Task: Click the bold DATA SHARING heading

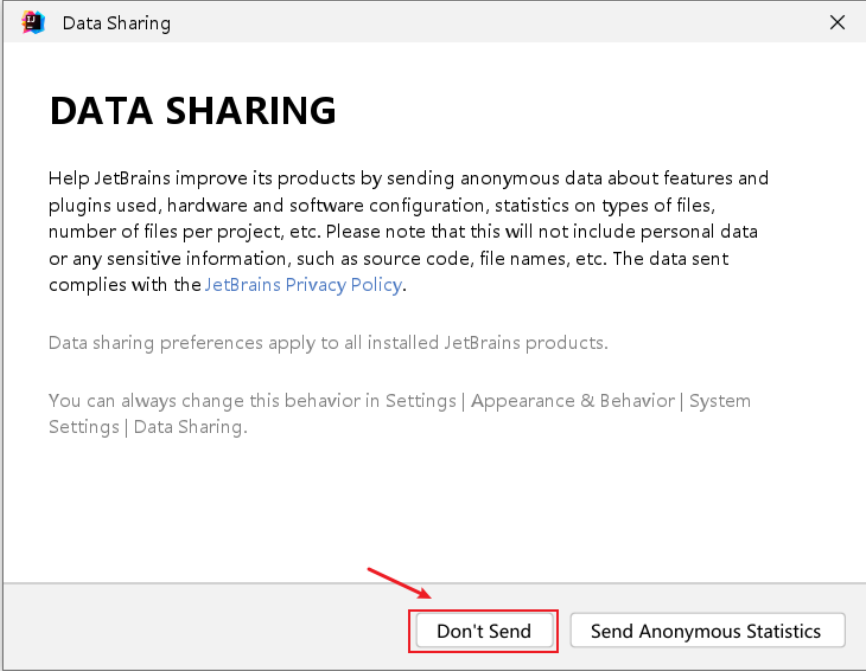Action: click(x=193, y=111)
